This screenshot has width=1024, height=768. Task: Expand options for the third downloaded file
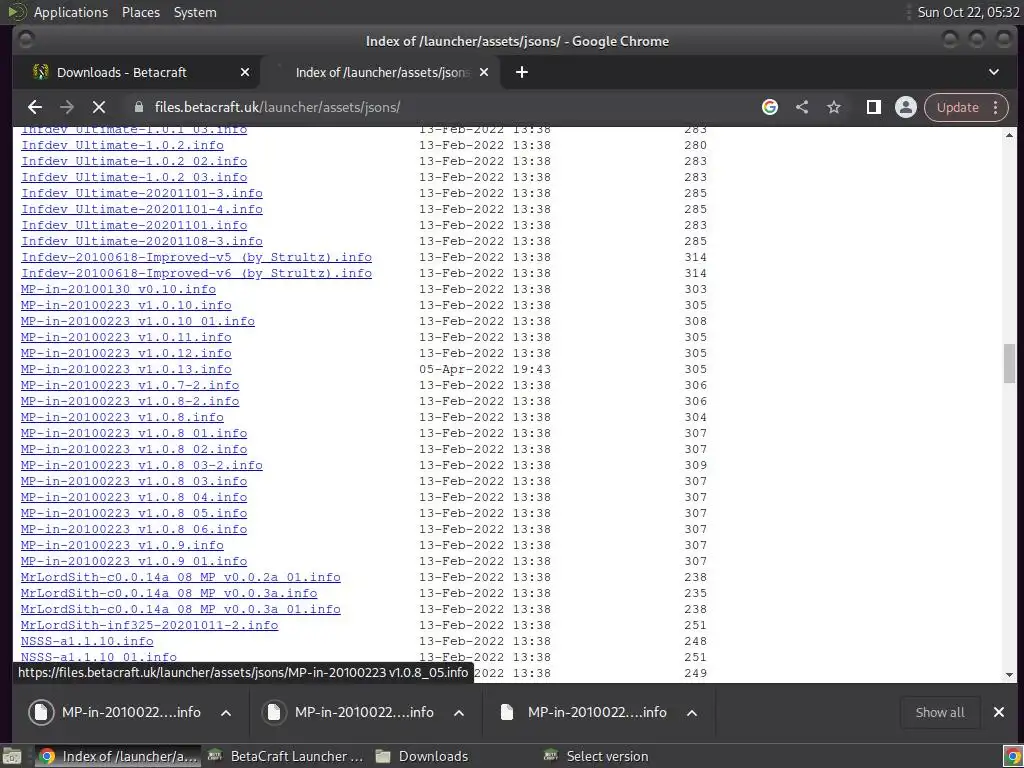(x=692, y=712)
